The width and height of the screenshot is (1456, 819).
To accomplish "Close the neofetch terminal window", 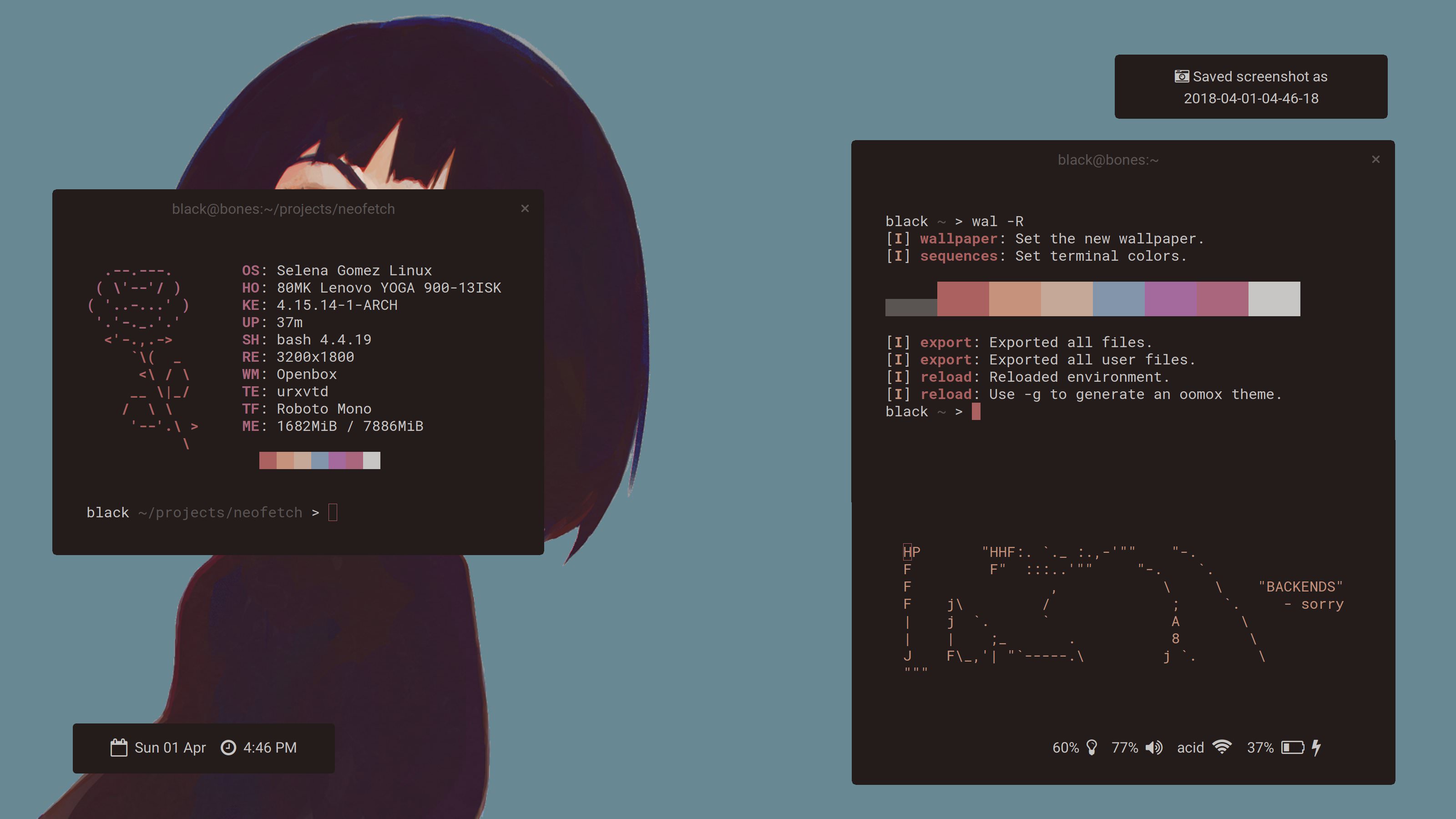I will click(525, 208).
